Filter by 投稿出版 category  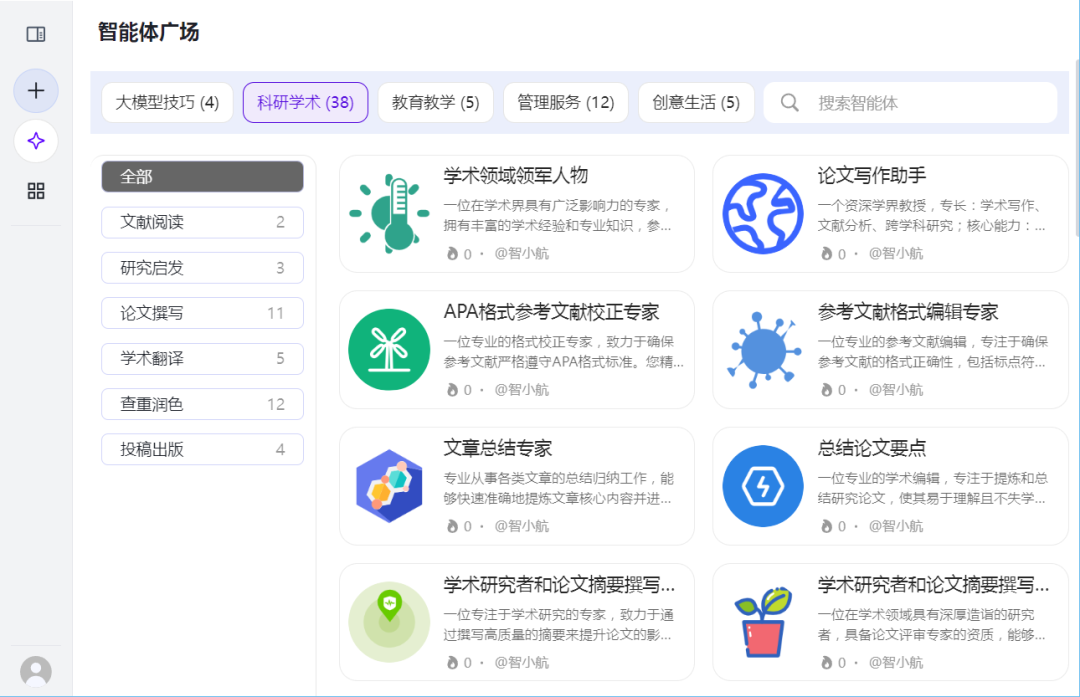click(x=202, y=449)
